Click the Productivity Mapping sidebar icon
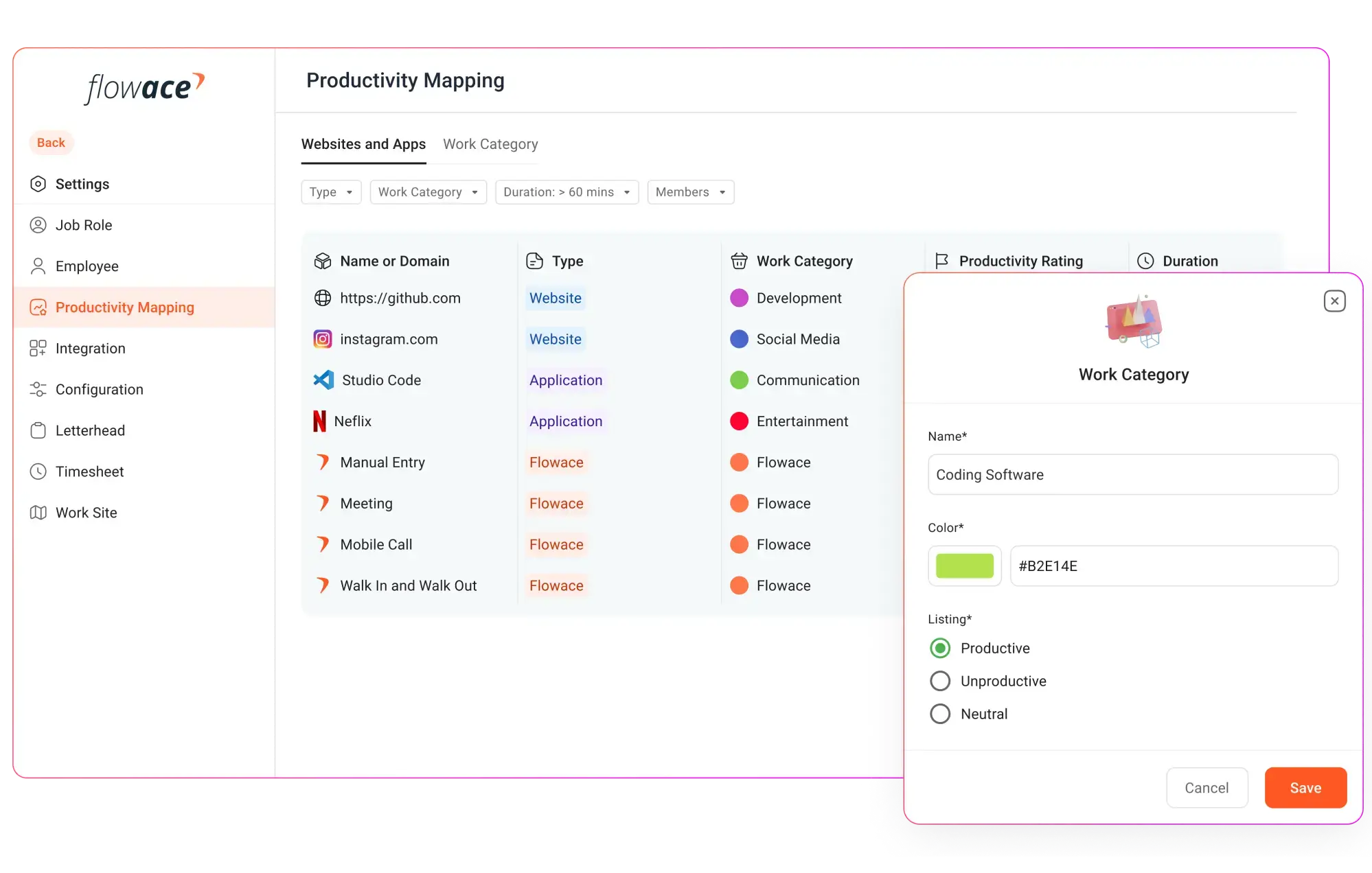The image size is (1372, 873). [x=38, y=307]
